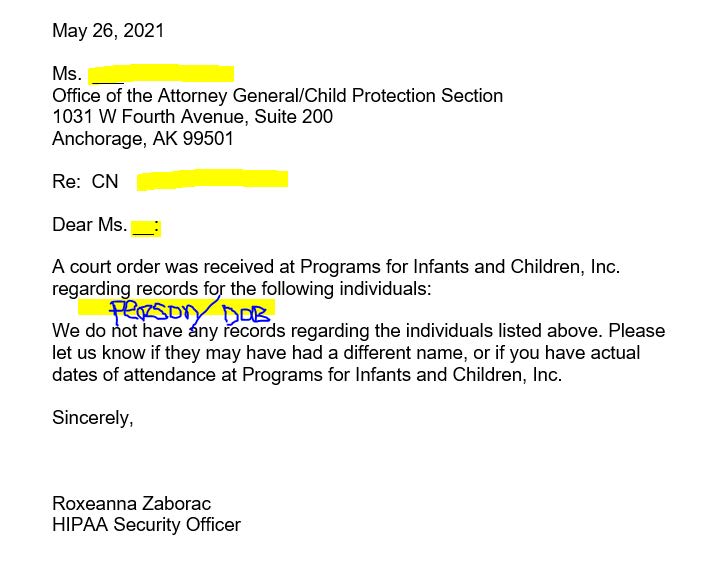Click the 'regarding records for the following individuals' line
The height and width of the screenshot is (572, 723).
[241, 288]
